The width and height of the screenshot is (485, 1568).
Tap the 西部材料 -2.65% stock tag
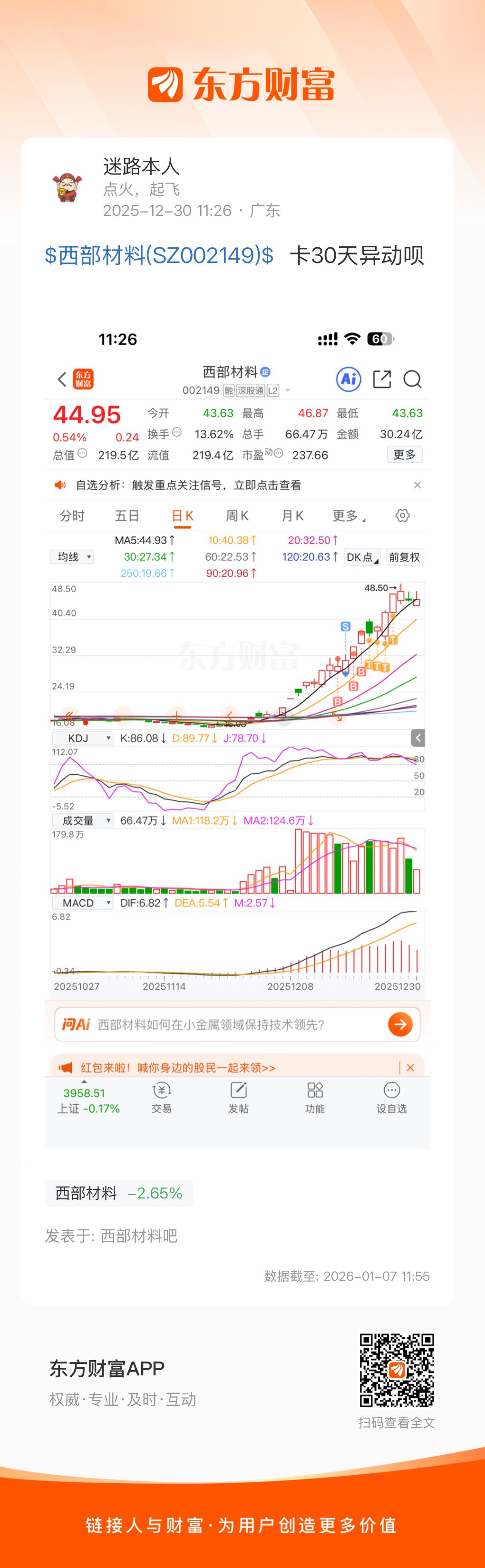pyautogui.click(x=119, y=1193)
